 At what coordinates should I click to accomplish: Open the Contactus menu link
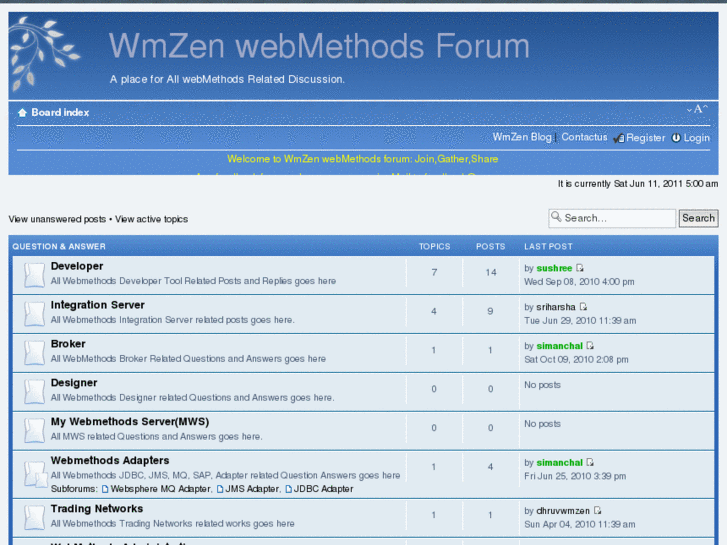coord(584,137)
